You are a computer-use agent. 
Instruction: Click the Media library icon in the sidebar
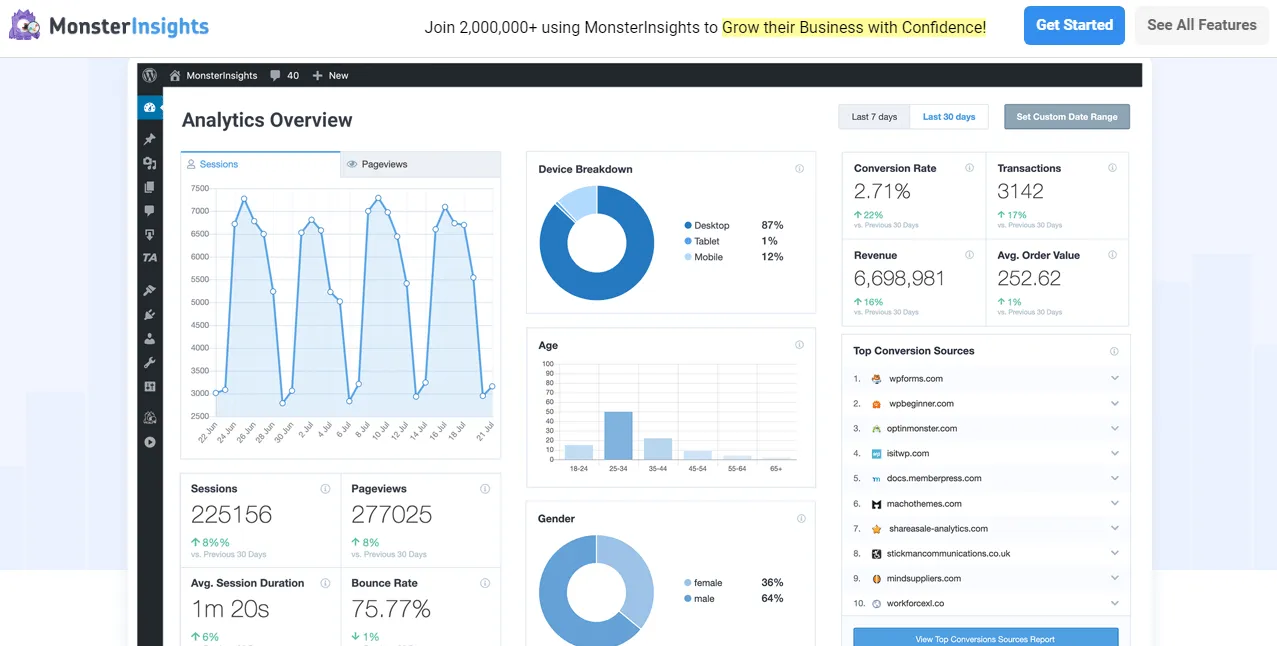[x=150, y=162]
